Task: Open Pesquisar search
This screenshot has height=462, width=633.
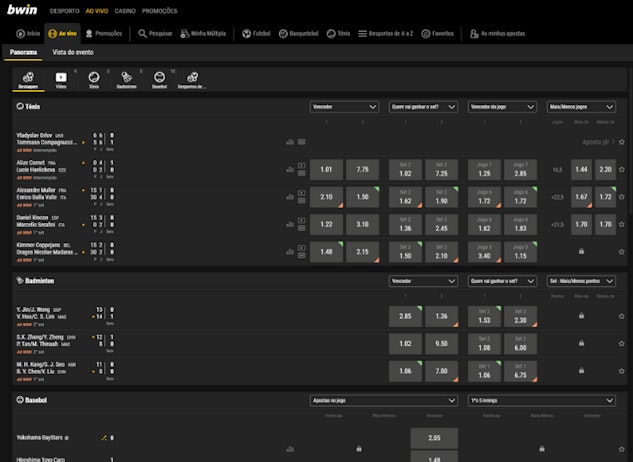Action: [155, 34]
